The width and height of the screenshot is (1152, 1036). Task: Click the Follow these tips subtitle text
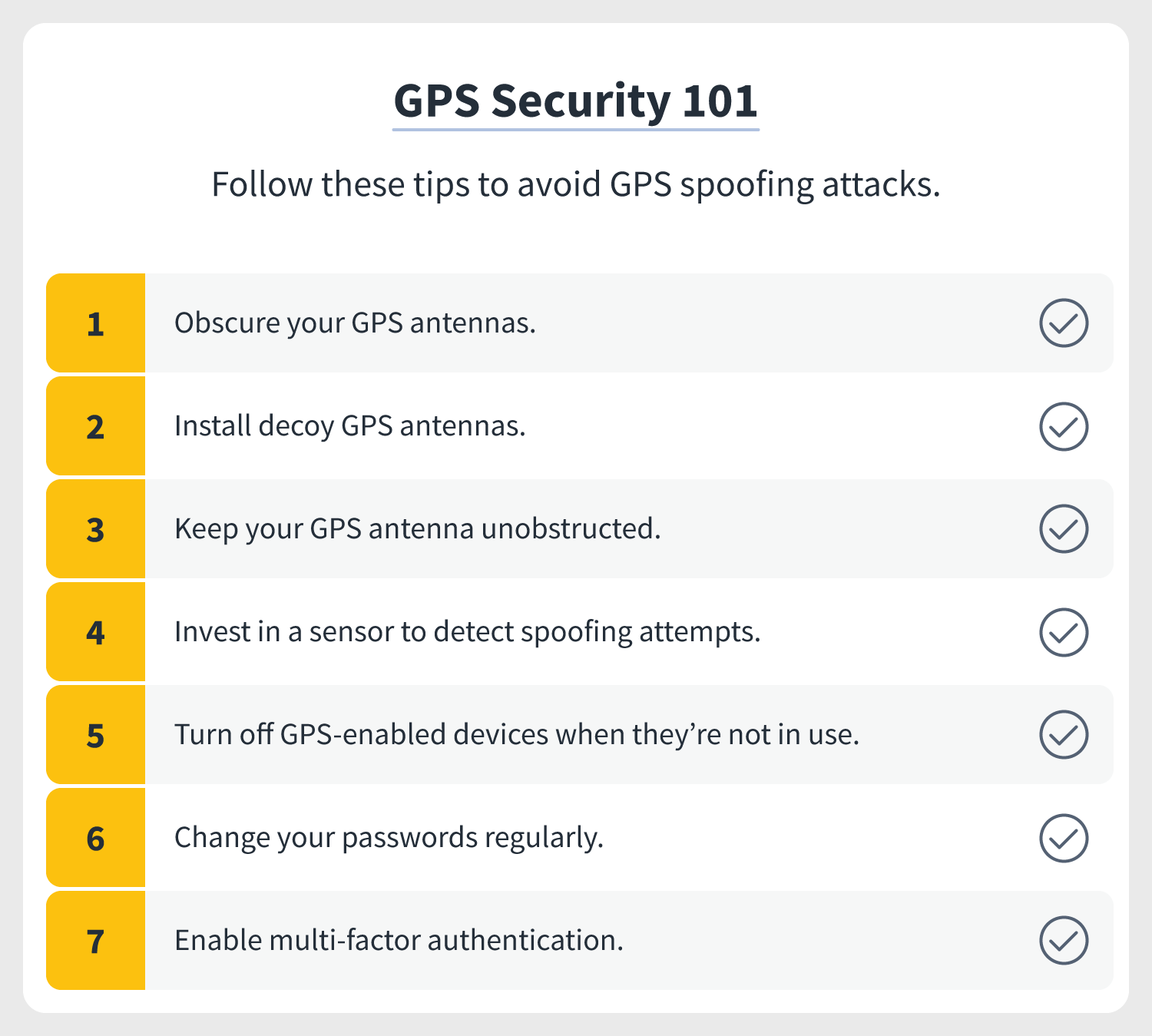(576, 185)
